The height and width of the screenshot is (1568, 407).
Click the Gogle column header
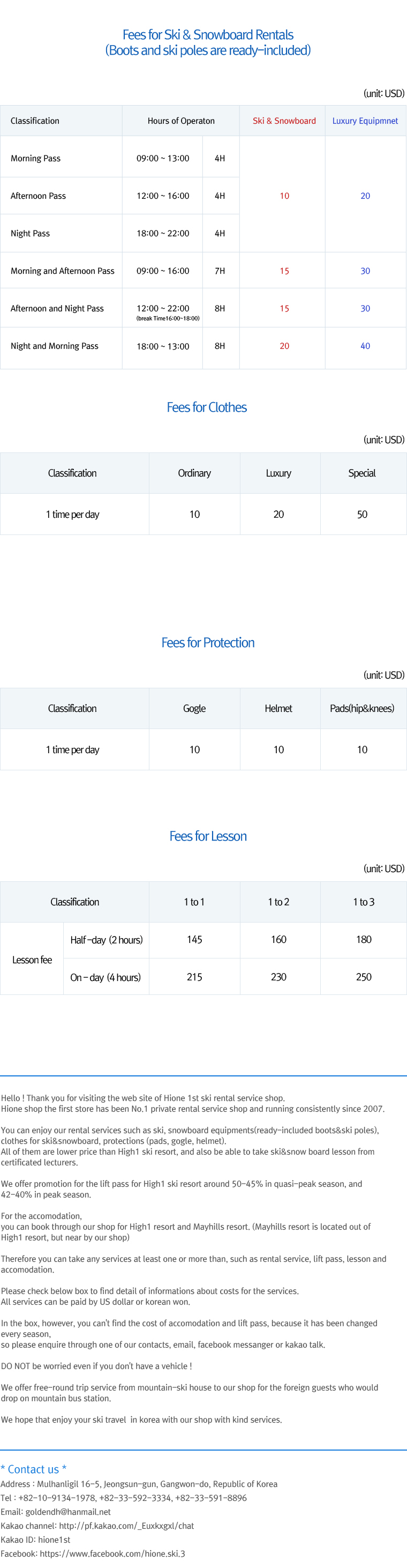click(x=195, y=709)
